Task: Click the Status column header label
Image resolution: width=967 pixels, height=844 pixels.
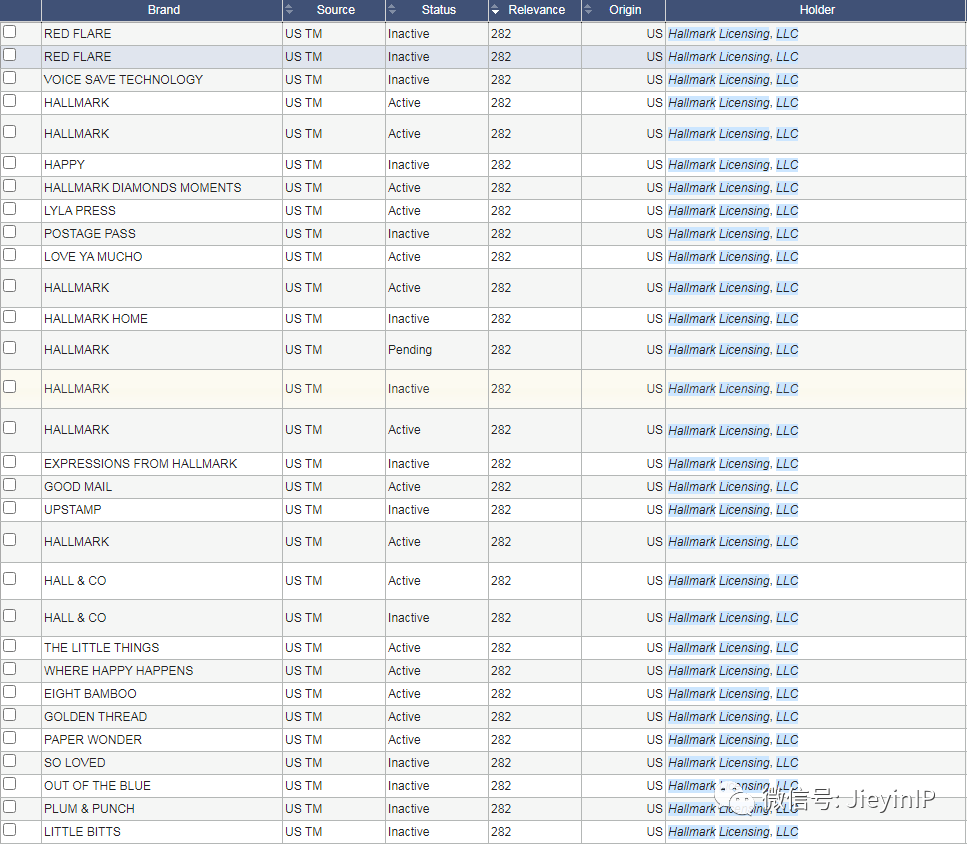Action: [x=438, y=10]
